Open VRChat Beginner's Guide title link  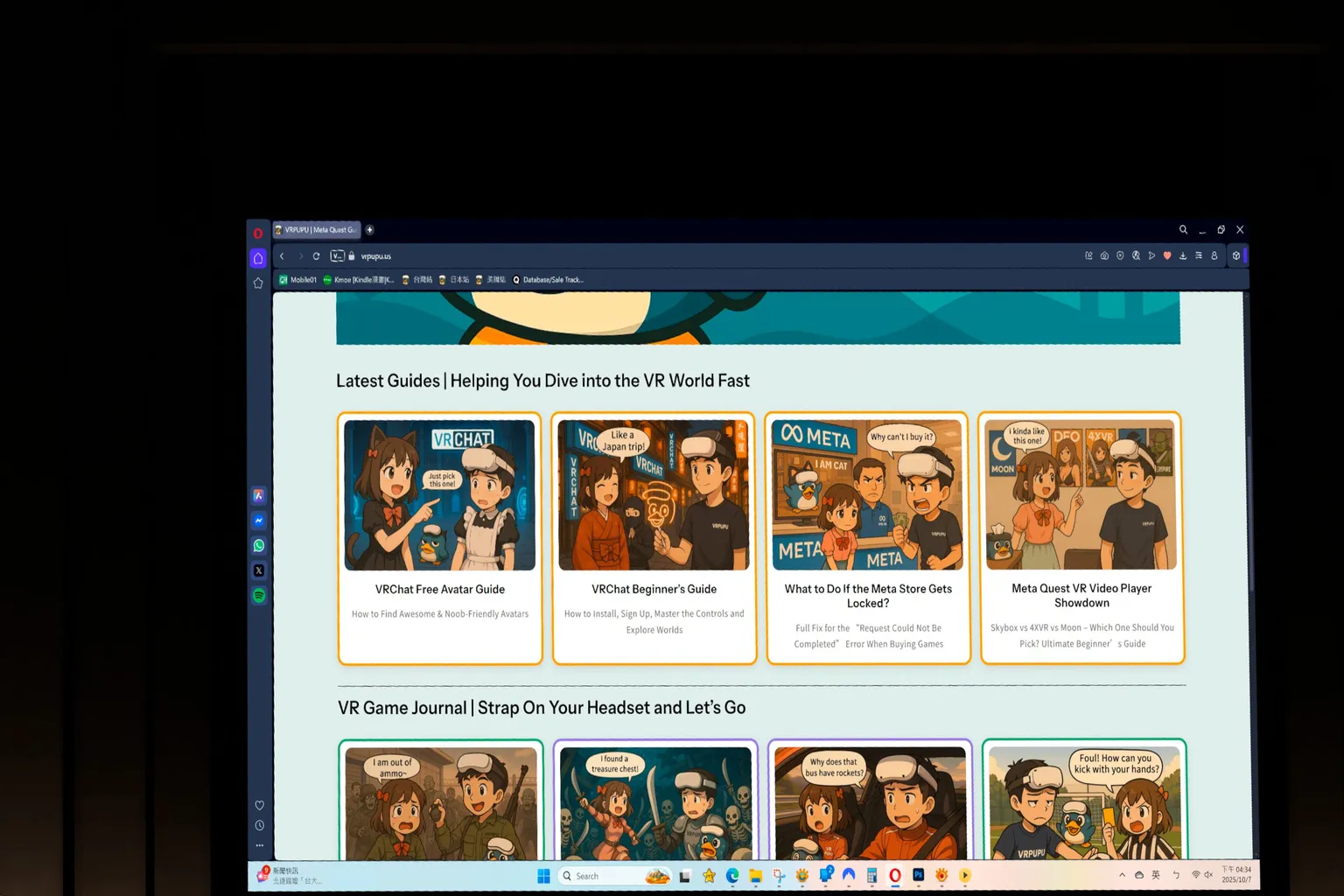[654, 590]
